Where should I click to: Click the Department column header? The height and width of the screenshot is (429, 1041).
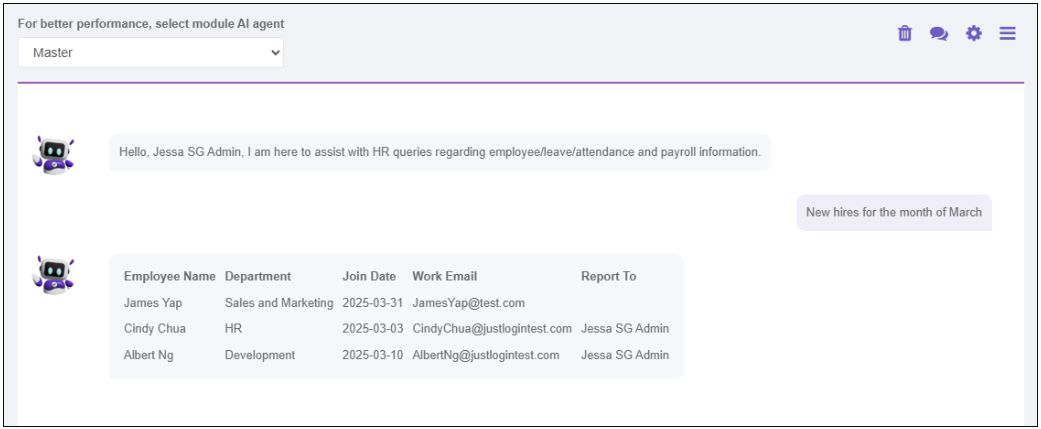258,276
